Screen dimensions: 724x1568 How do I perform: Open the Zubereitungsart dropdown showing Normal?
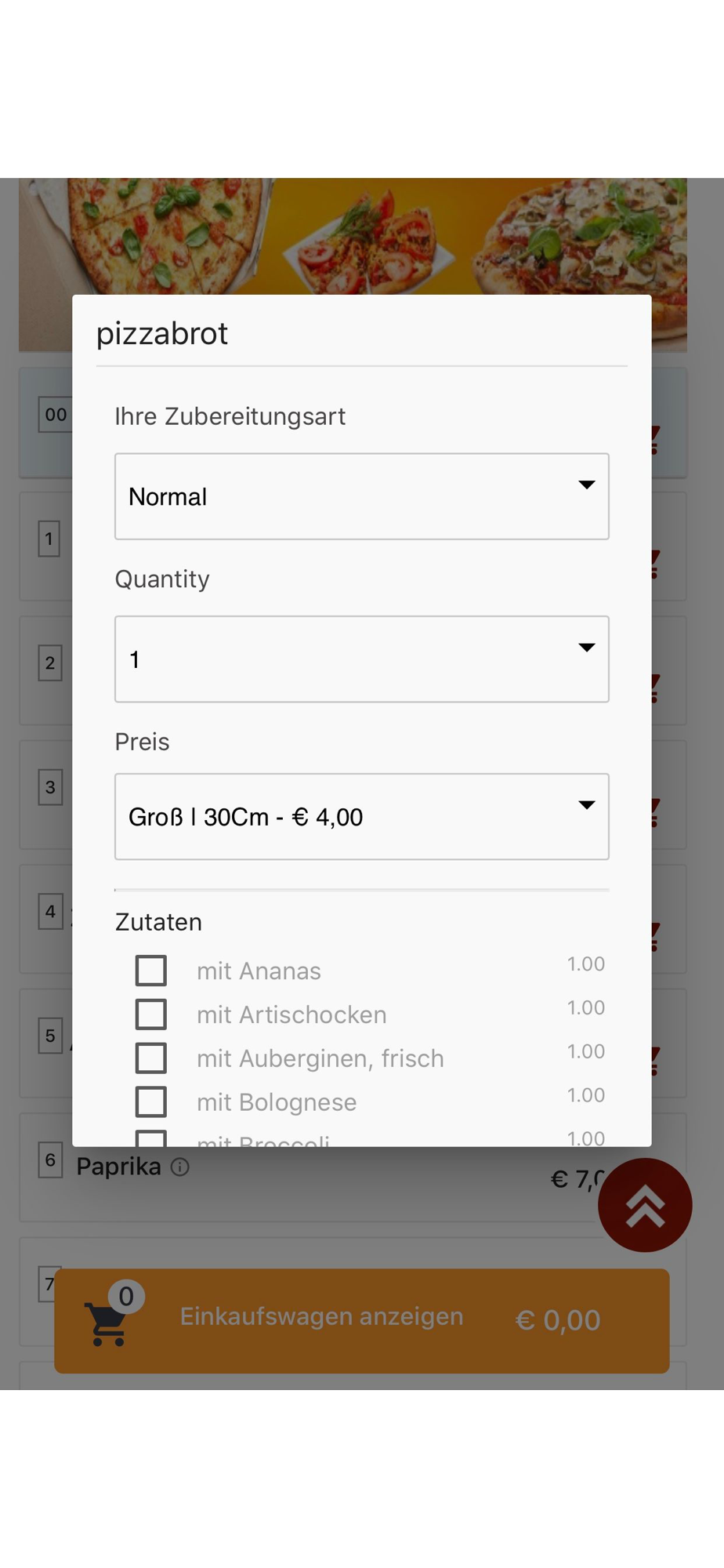click(361, 496)
